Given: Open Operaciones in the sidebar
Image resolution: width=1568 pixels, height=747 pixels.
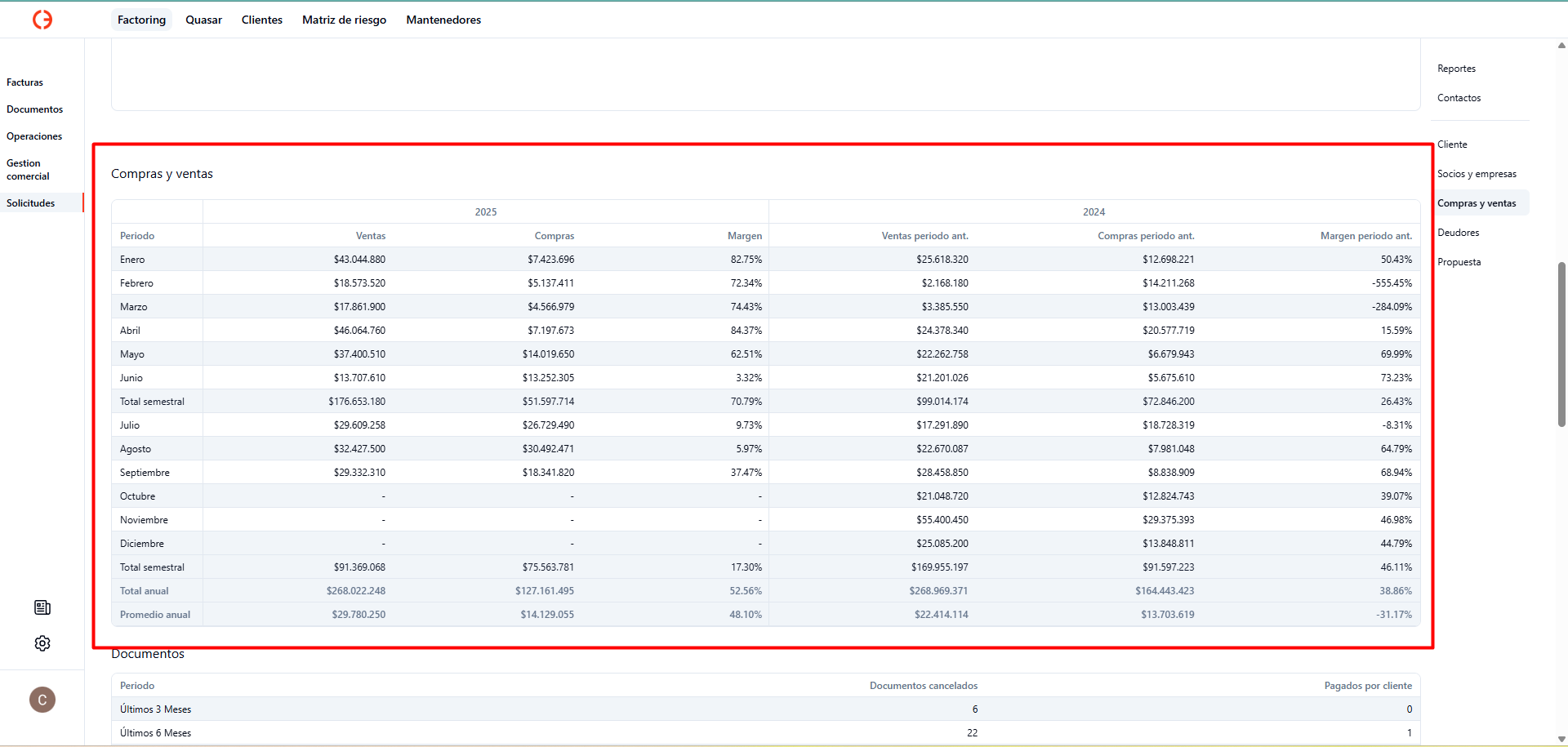Looking at the screenshot, I should 34,136.
